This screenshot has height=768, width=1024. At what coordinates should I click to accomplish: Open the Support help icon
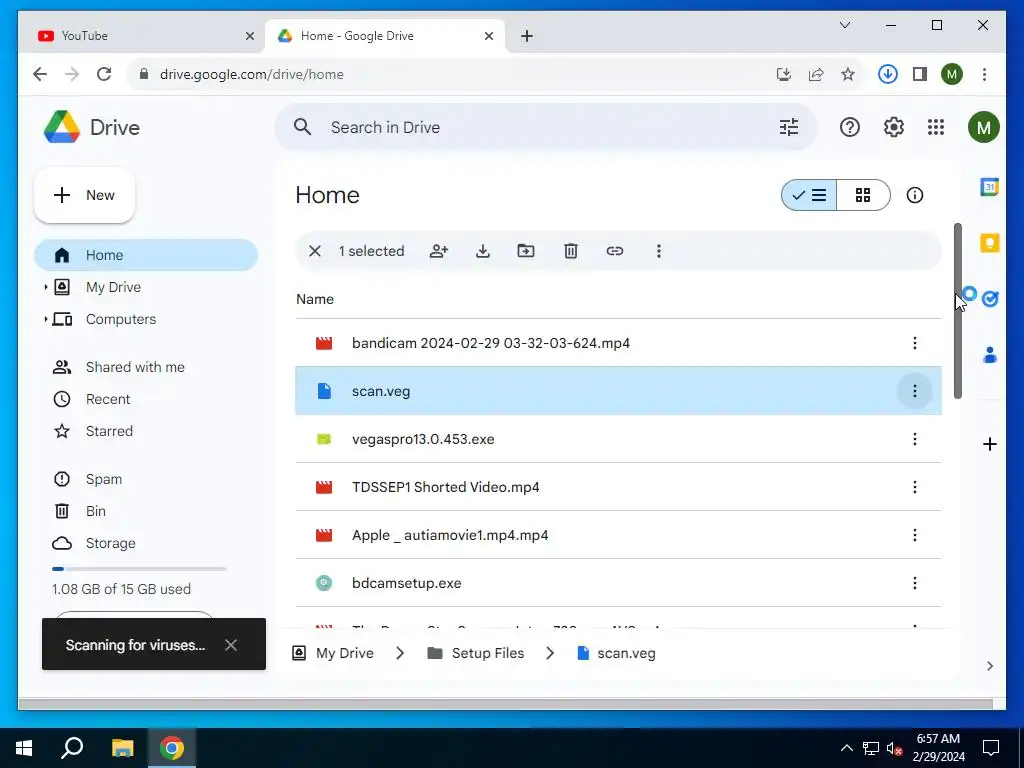coord(850,127)
